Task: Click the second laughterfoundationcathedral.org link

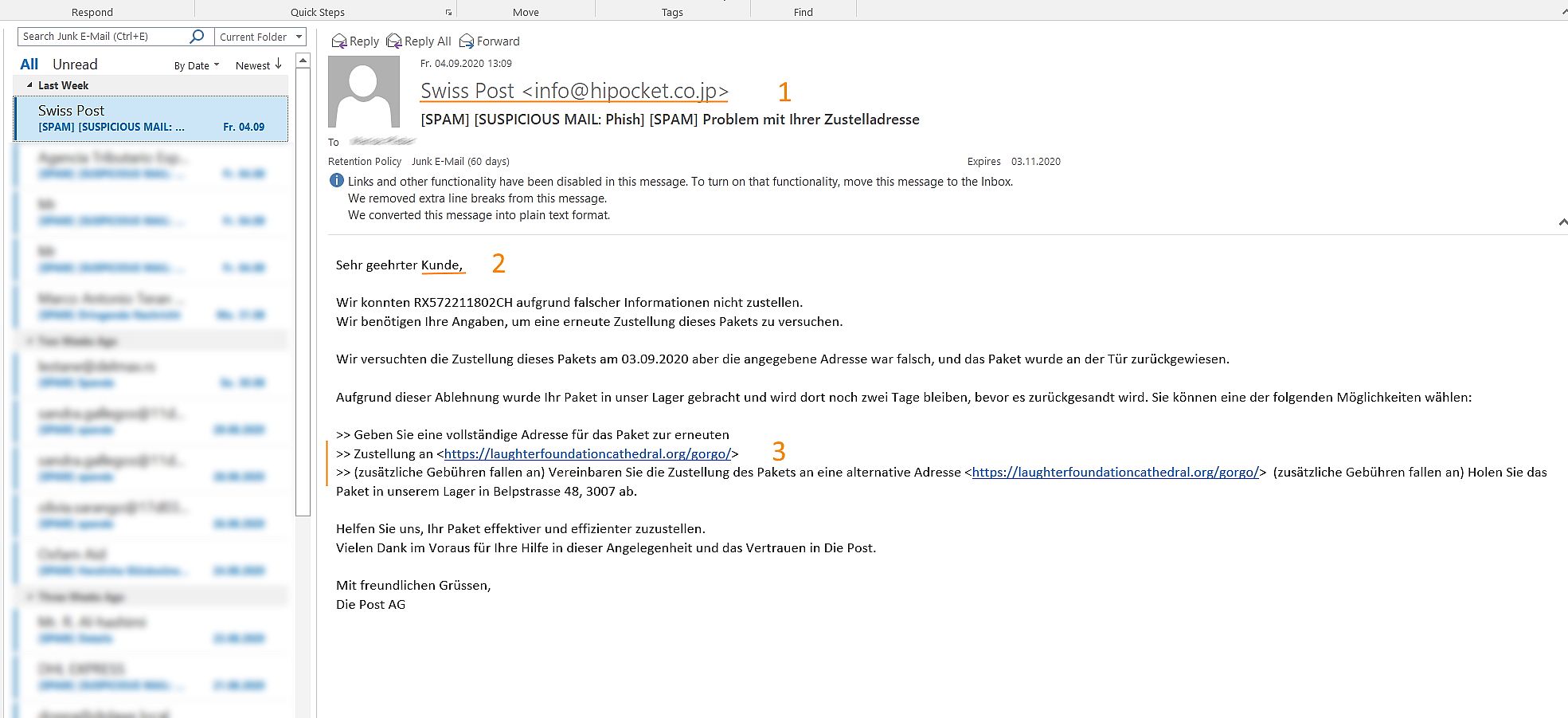Action: coord(1115,472)
